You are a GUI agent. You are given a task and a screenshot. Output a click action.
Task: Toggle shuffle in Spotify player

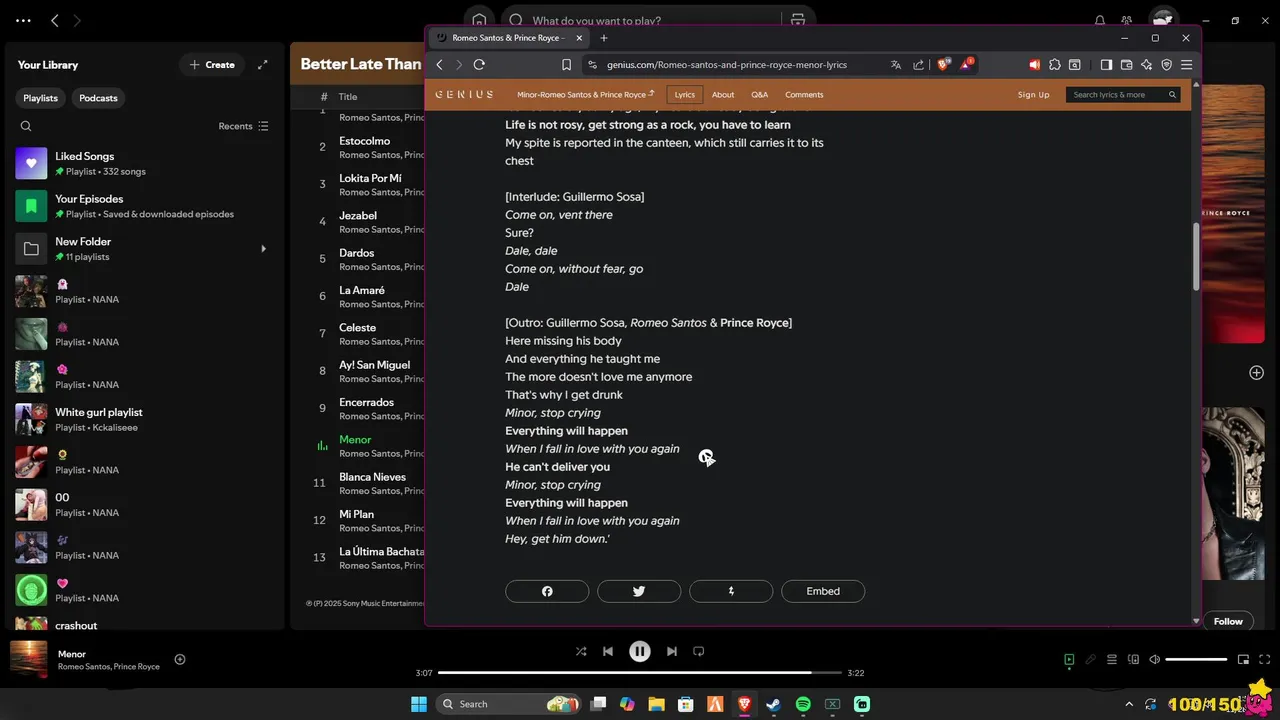tap(581, 651)
